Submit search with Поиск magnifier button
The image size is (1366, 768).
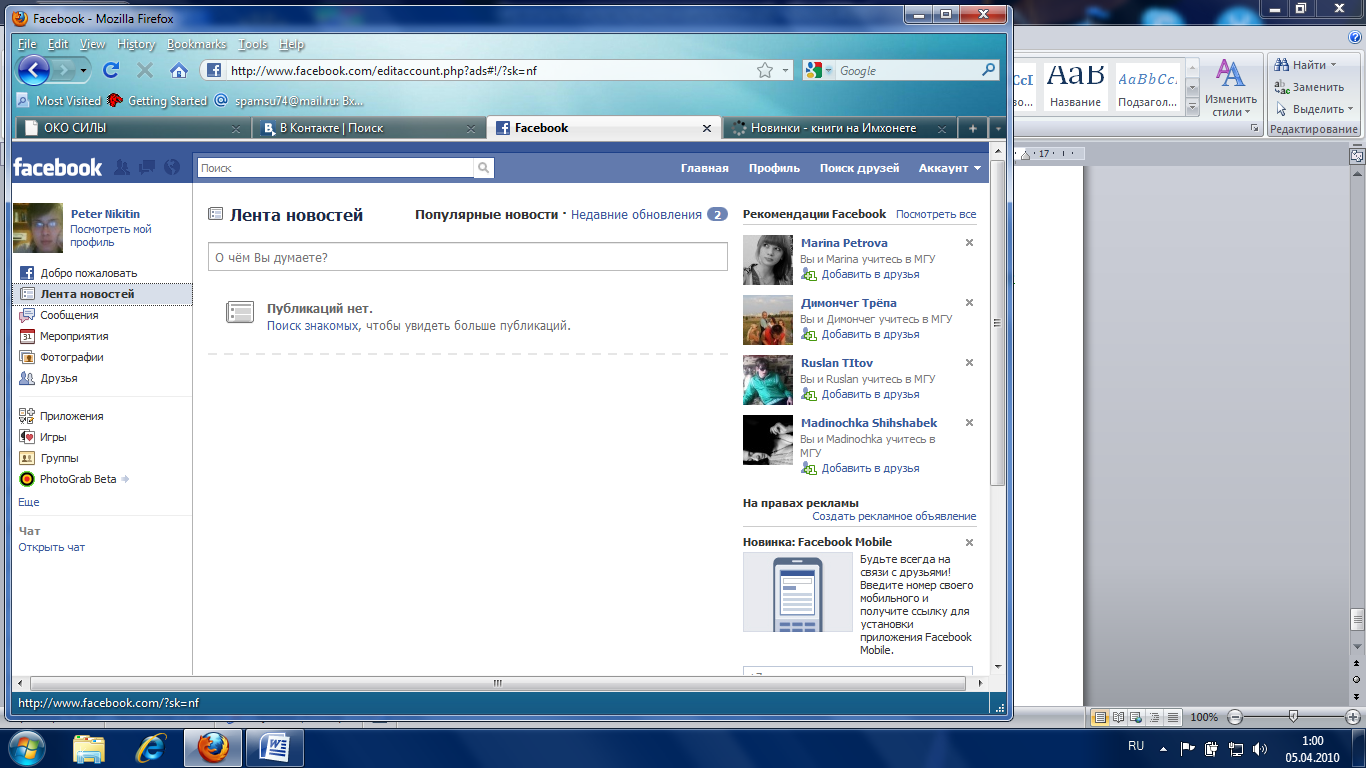click(483, 168)
